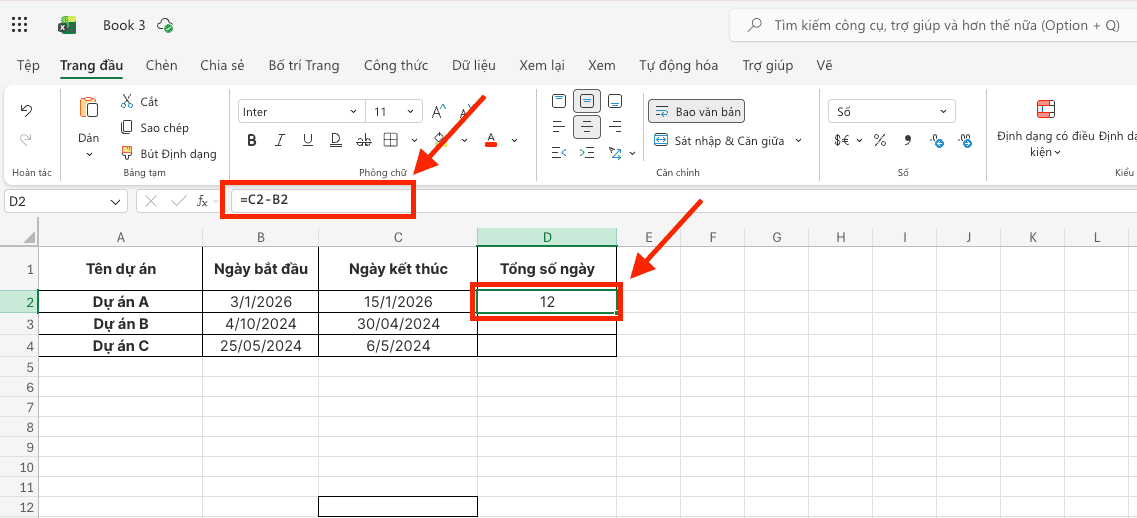Toggle single Underline formatting

pyautogui.click(x=307, y=140)
